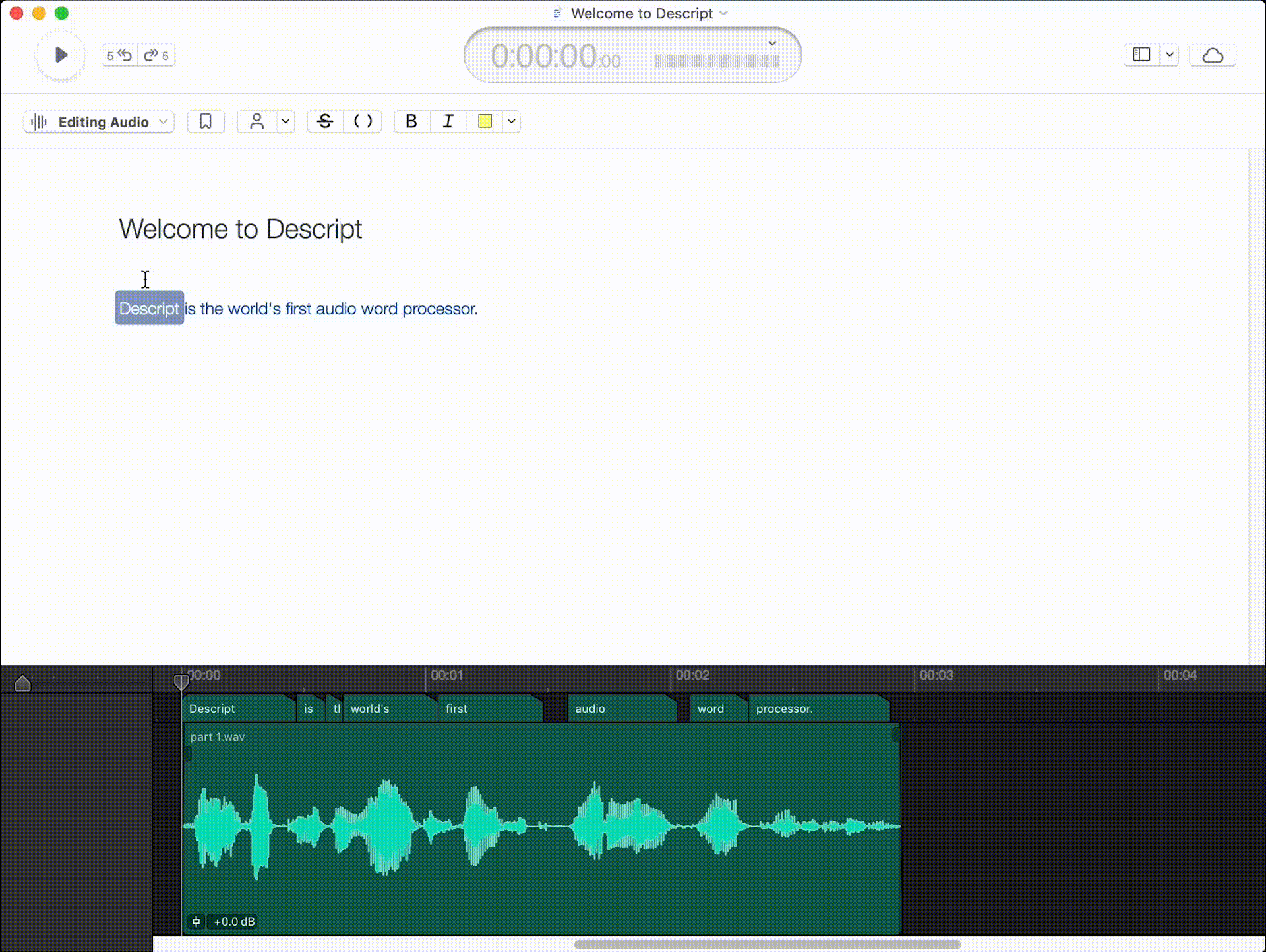The image size is (1266, 952).
Task: Close the window with red button
Action: [x=16, y=13]
